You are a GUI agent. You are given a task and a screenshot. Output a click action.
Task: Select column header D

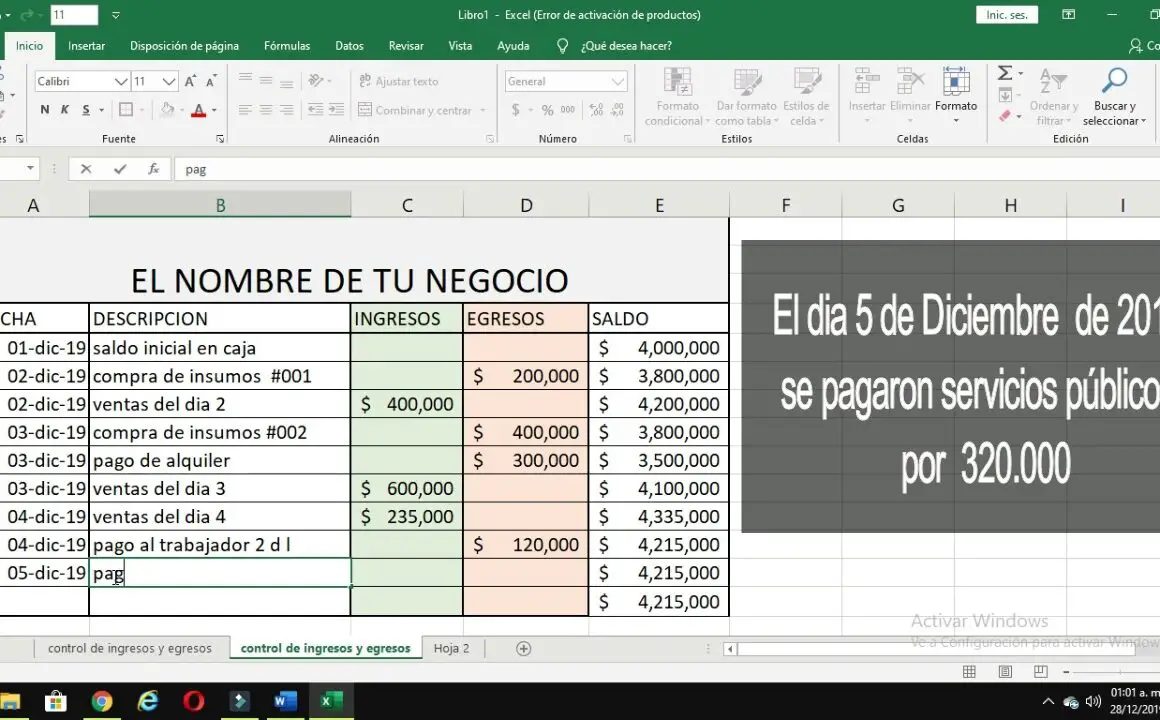click(x=526, y=205)
